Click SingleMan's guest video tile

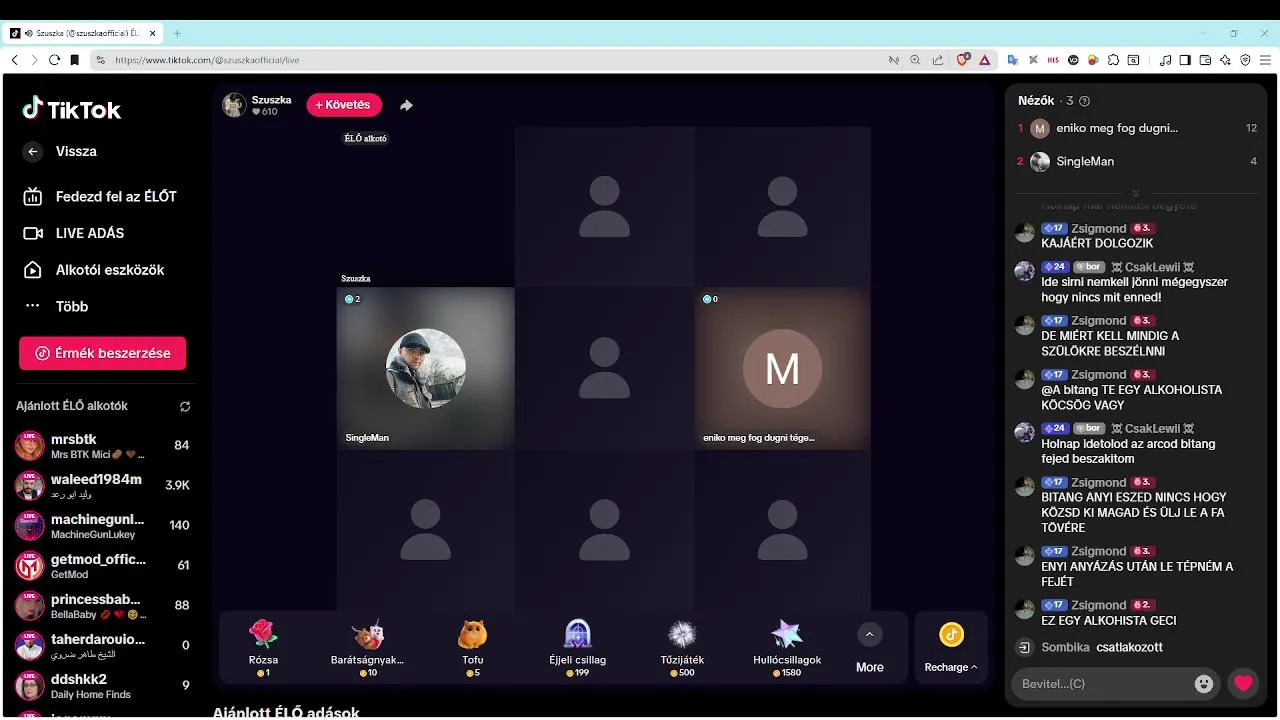pyautogui.click(x=425, y=368)
